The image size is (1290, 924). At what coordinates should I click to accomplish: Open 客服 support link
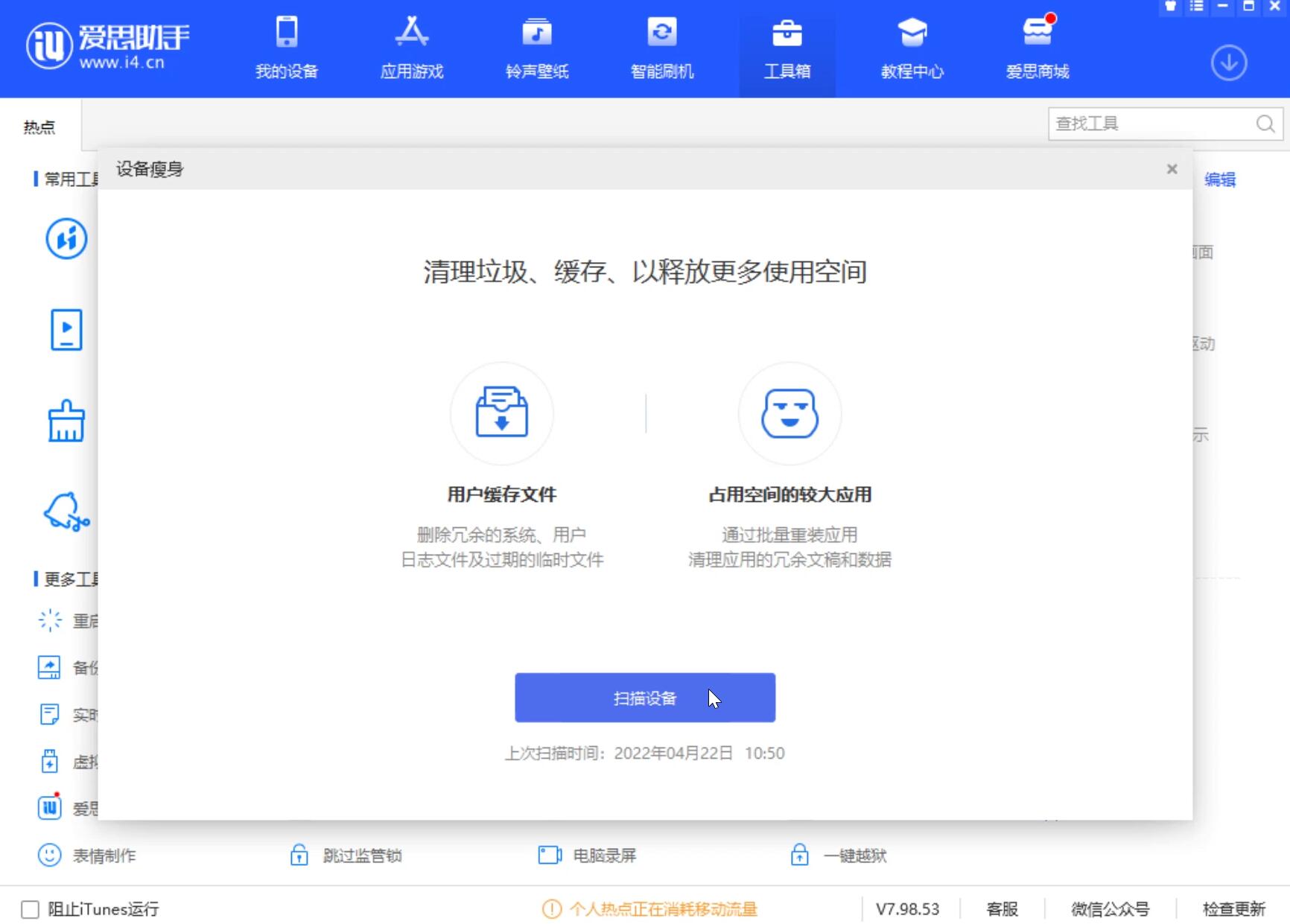coord(1002,909)
